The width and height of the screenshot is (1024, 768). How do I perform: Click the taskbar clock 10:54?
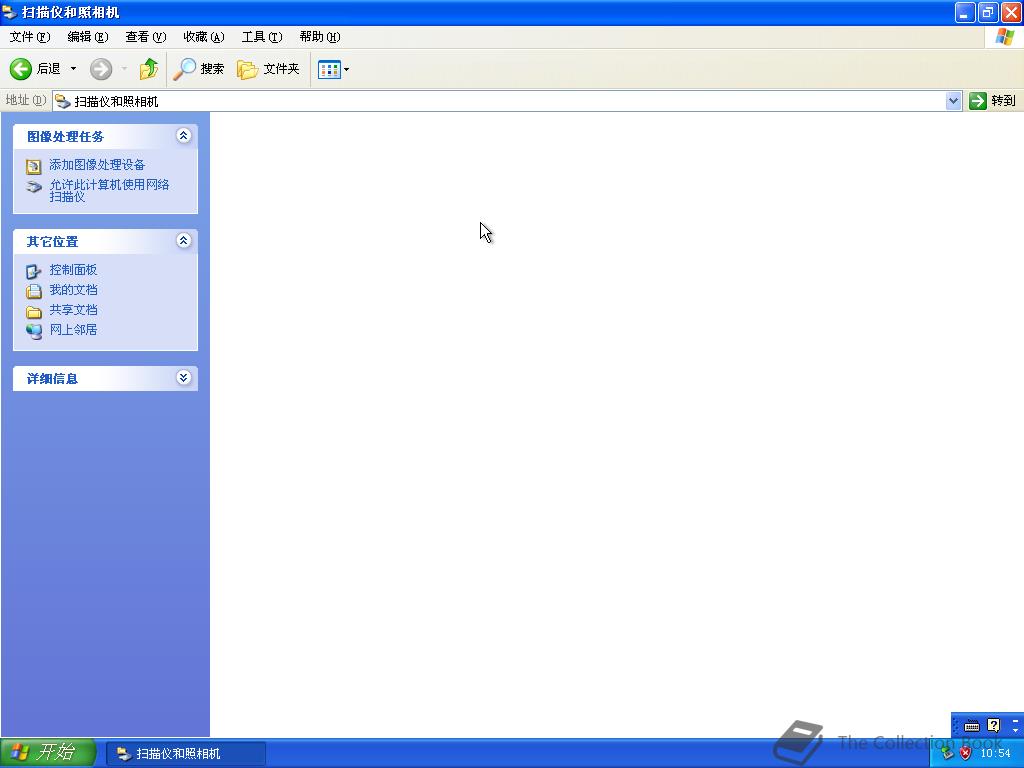pyautogui.click(x=995, y=754)
